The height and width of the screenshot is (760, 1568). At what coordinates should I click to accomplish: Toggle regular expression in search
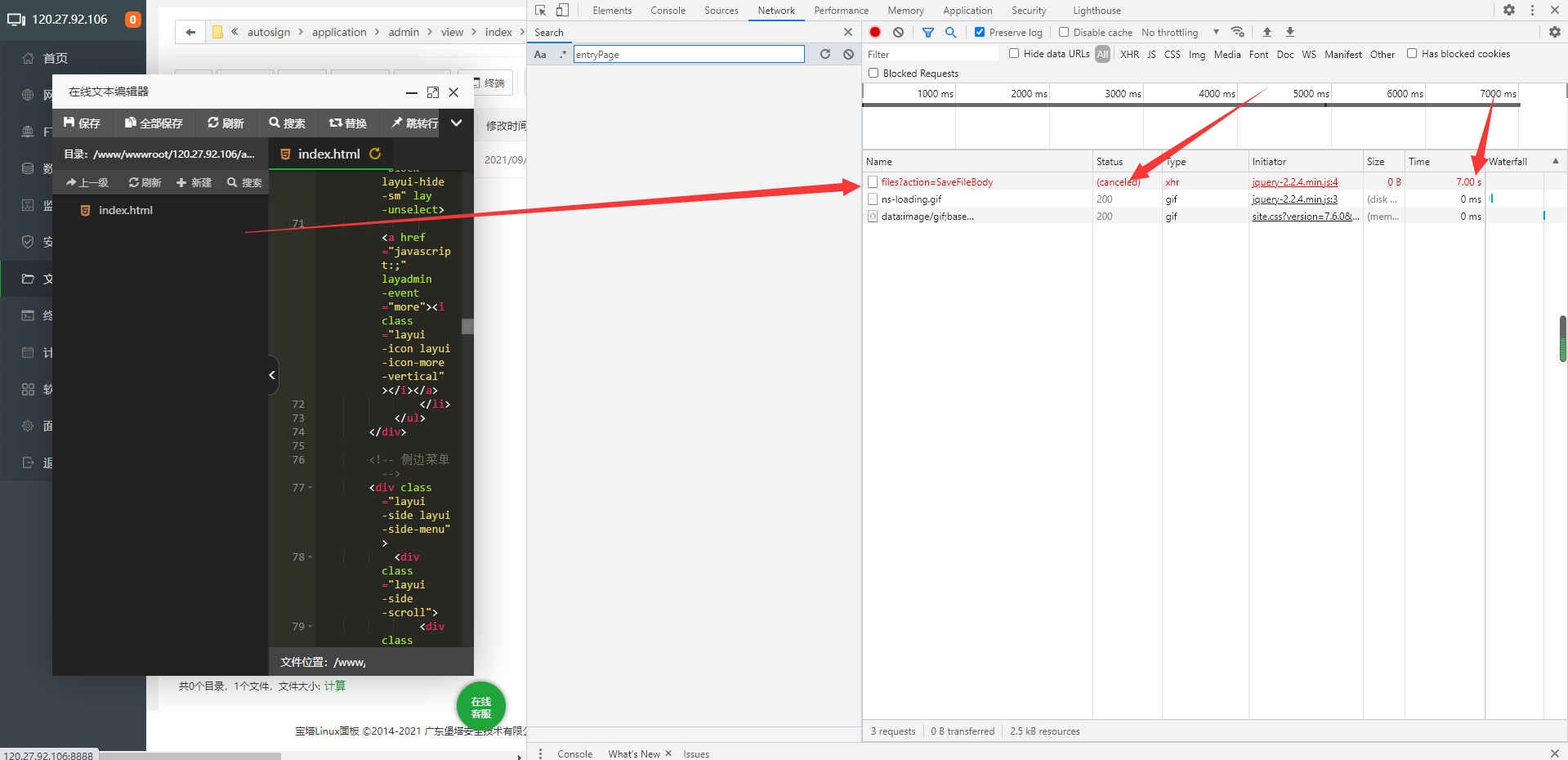tap(562, 54)
